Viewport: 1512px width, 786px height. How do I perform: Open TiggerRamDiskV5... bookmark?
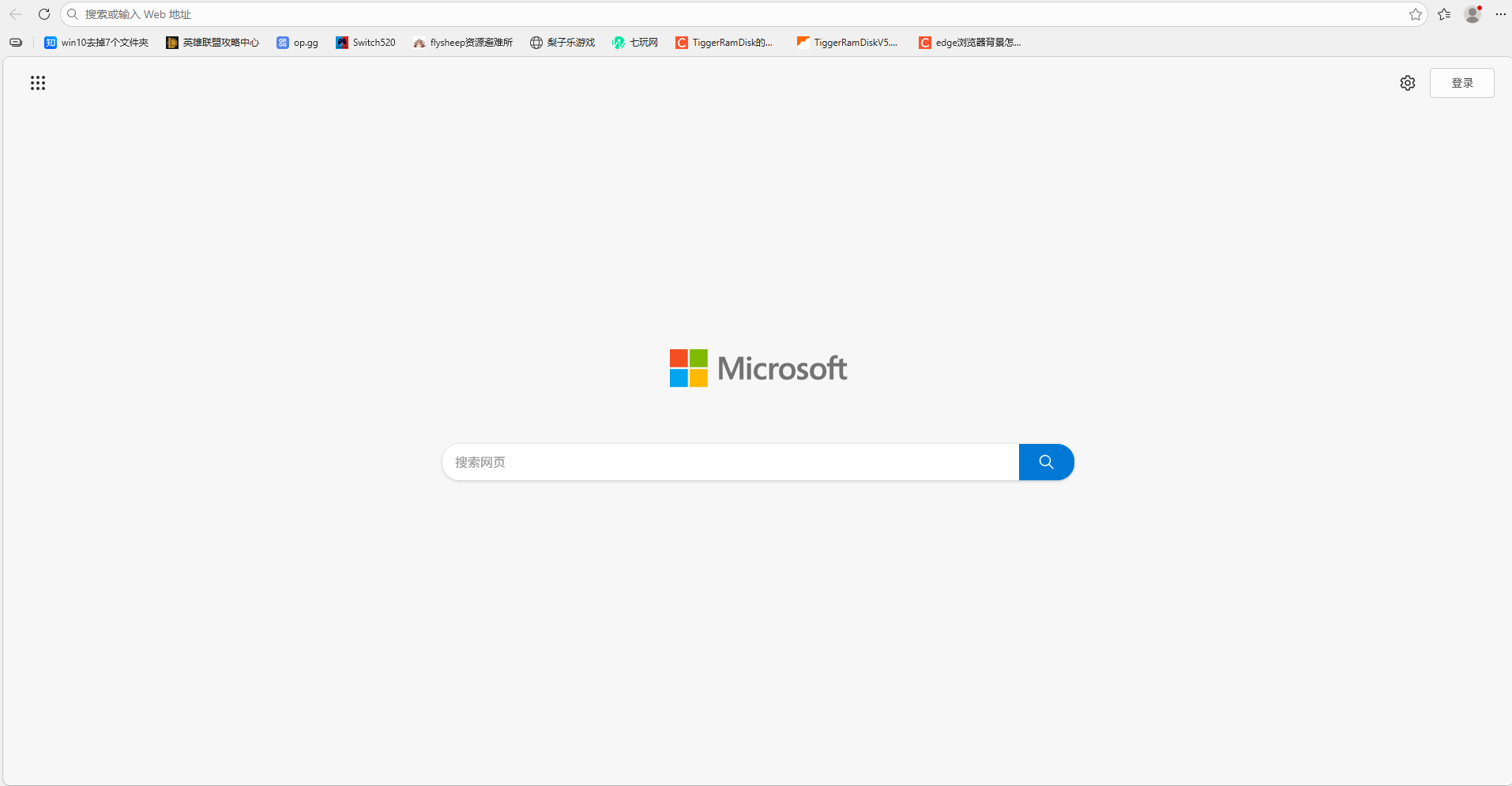(848, 43)
